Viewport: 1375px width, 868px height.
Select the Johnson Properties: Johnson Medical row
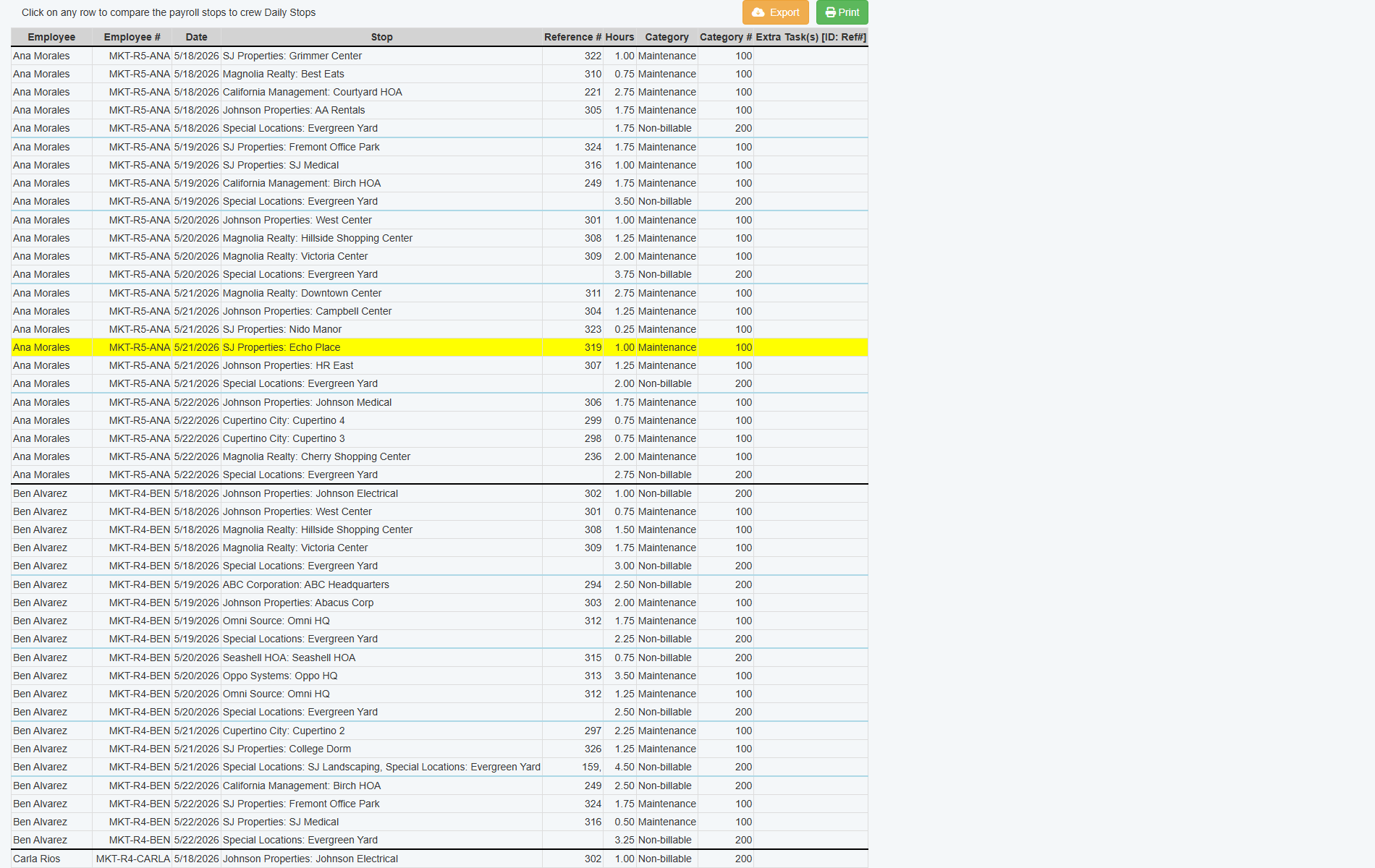tap(439, 402)
